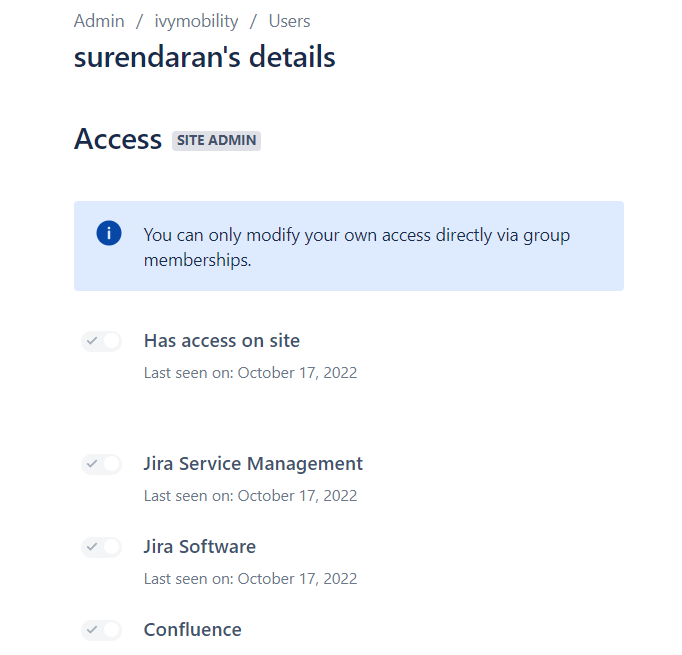The image size is (682, 655).
Task: Toggle the Jira Software access switch
Action: click(x=101, y=547)
